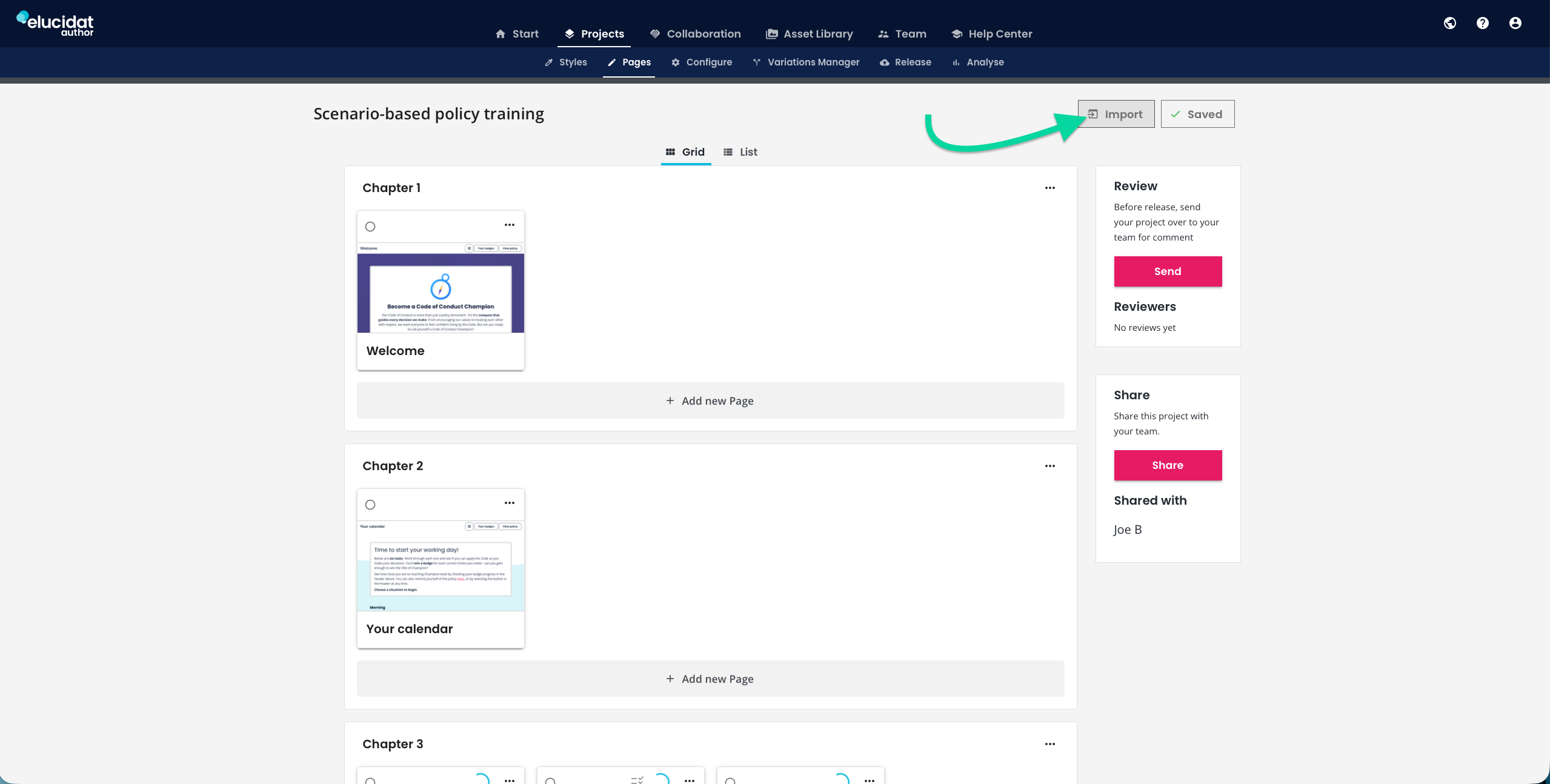Click the No reviews yet text
This screenshot has height=784, width=1550.
click(1145, 328)
